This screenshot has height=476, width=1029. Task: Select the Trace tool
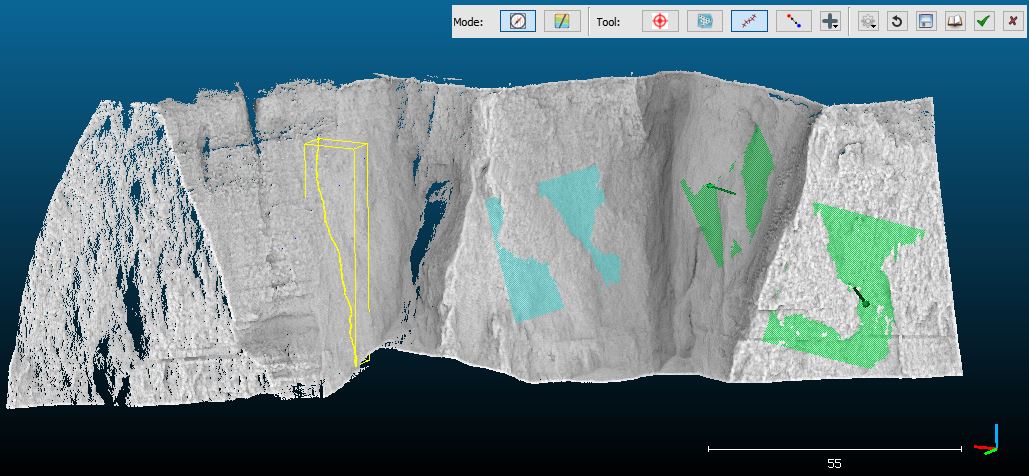coord(749,21)
